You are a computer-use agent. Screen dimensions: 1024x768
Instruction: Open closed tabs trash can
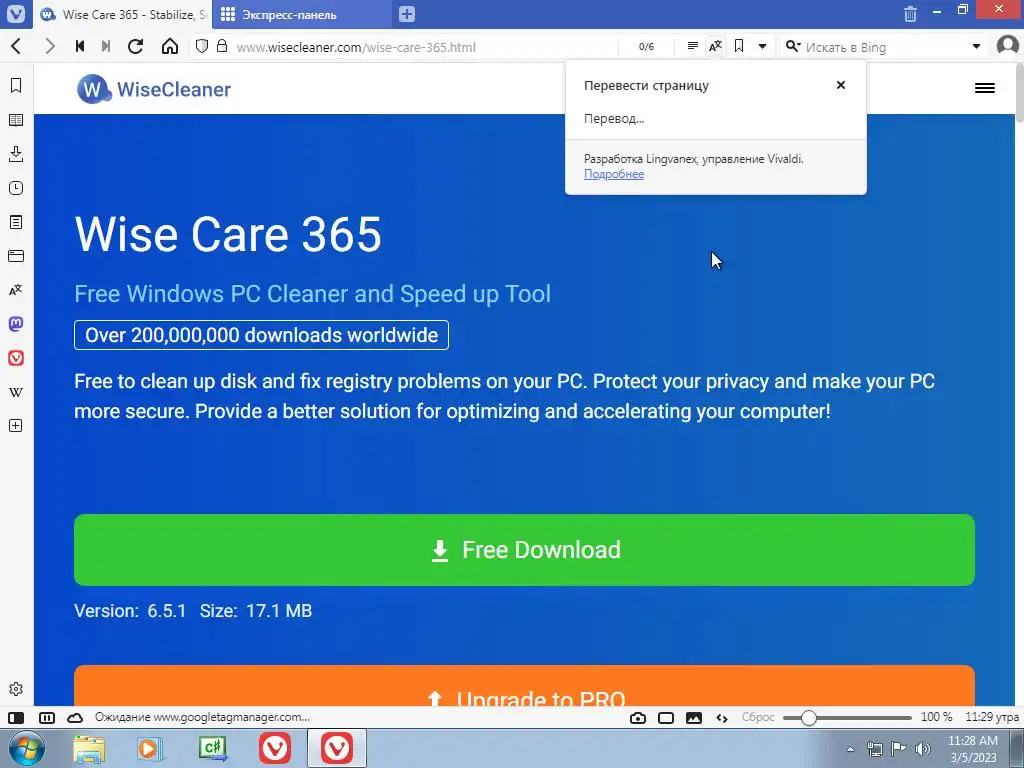pos(910,14)
